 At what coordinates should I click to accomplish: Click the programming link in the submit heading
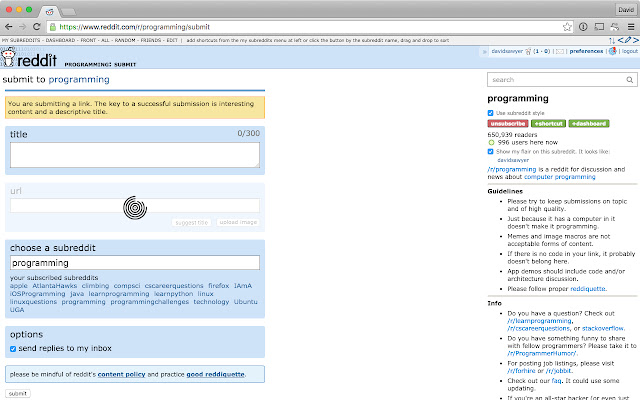click(79, 80)
